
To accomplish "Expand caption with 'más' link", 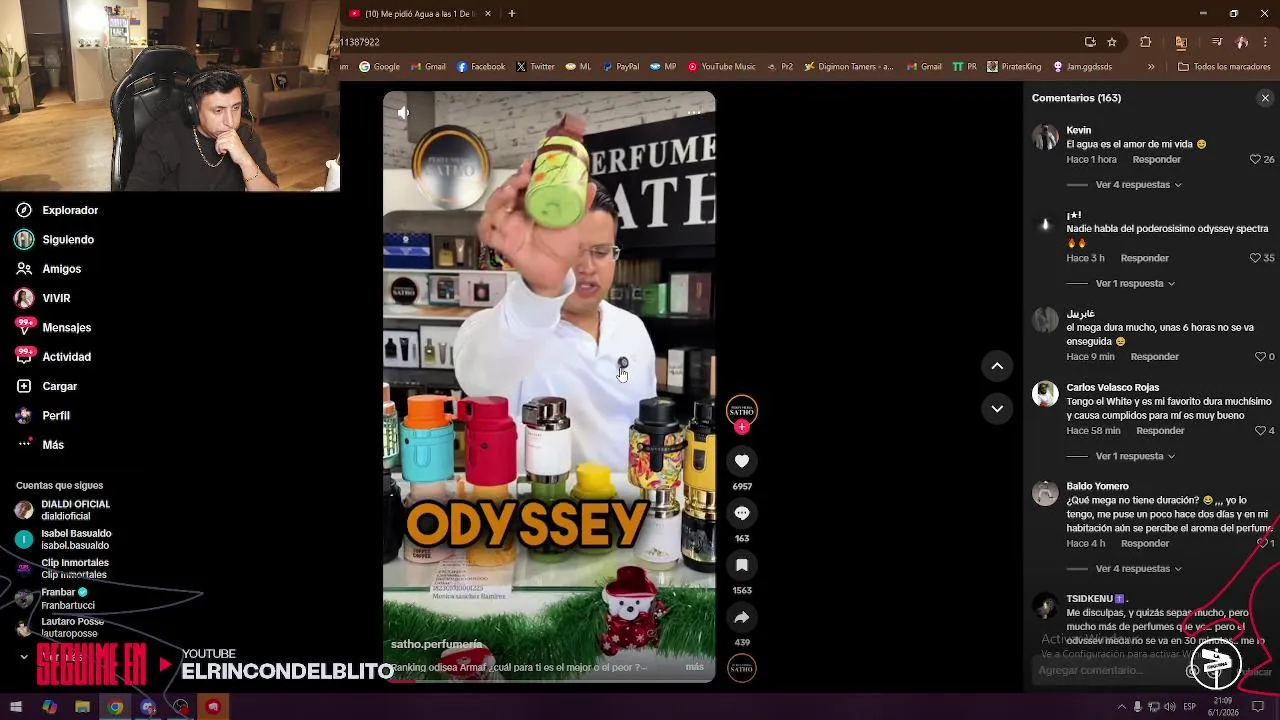I will [694, 667].
